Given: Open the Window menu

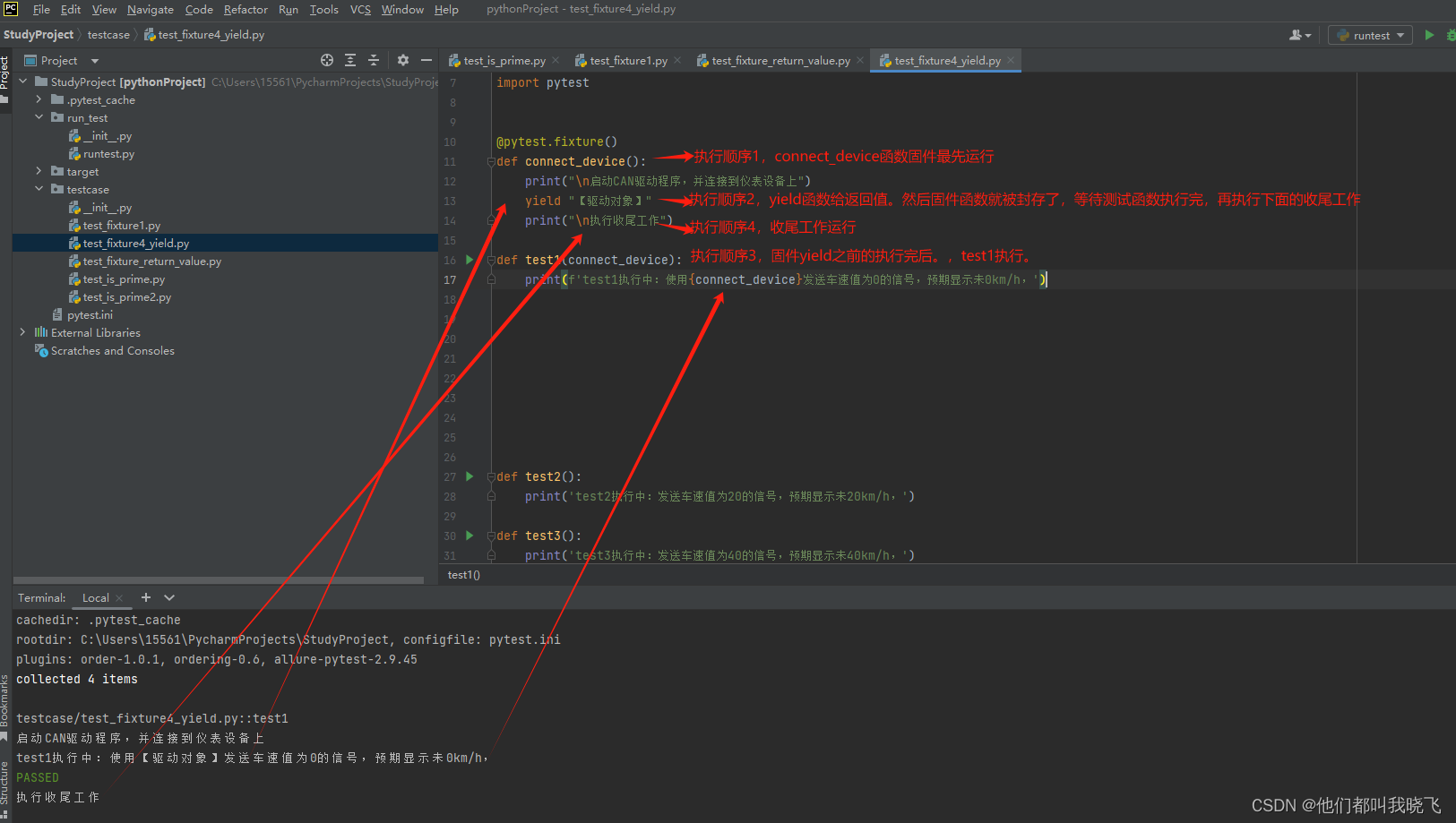Looking at the screenshot, I should 402,9.
